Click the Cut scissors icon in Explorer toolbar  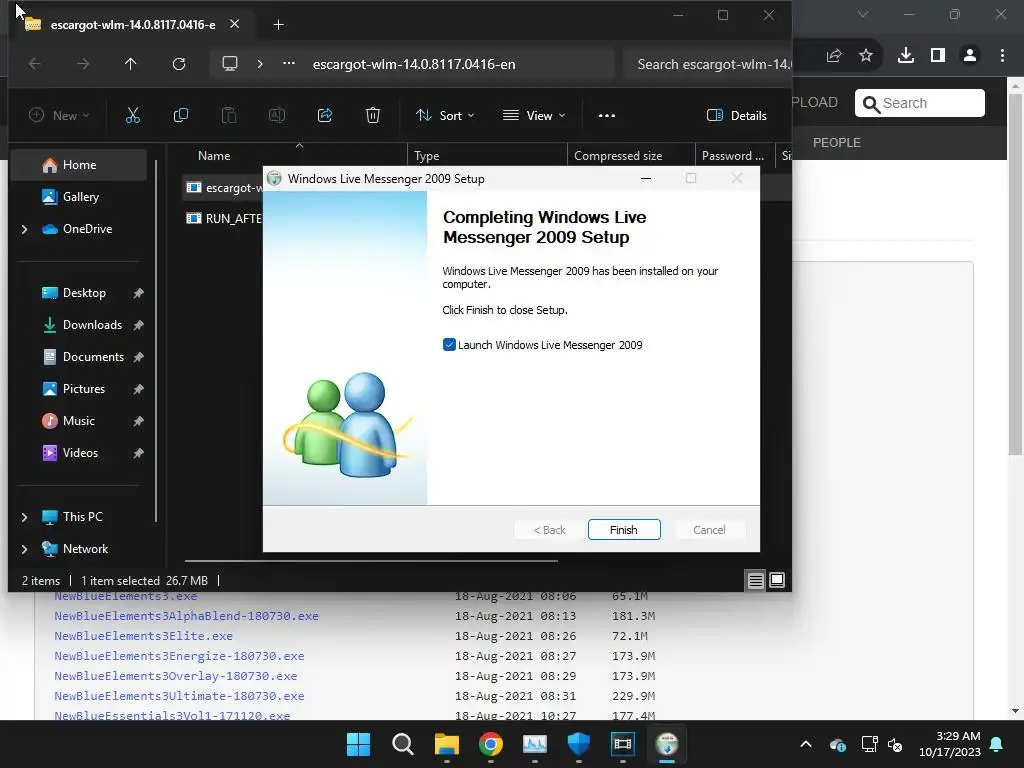click(x=133, y=116)
